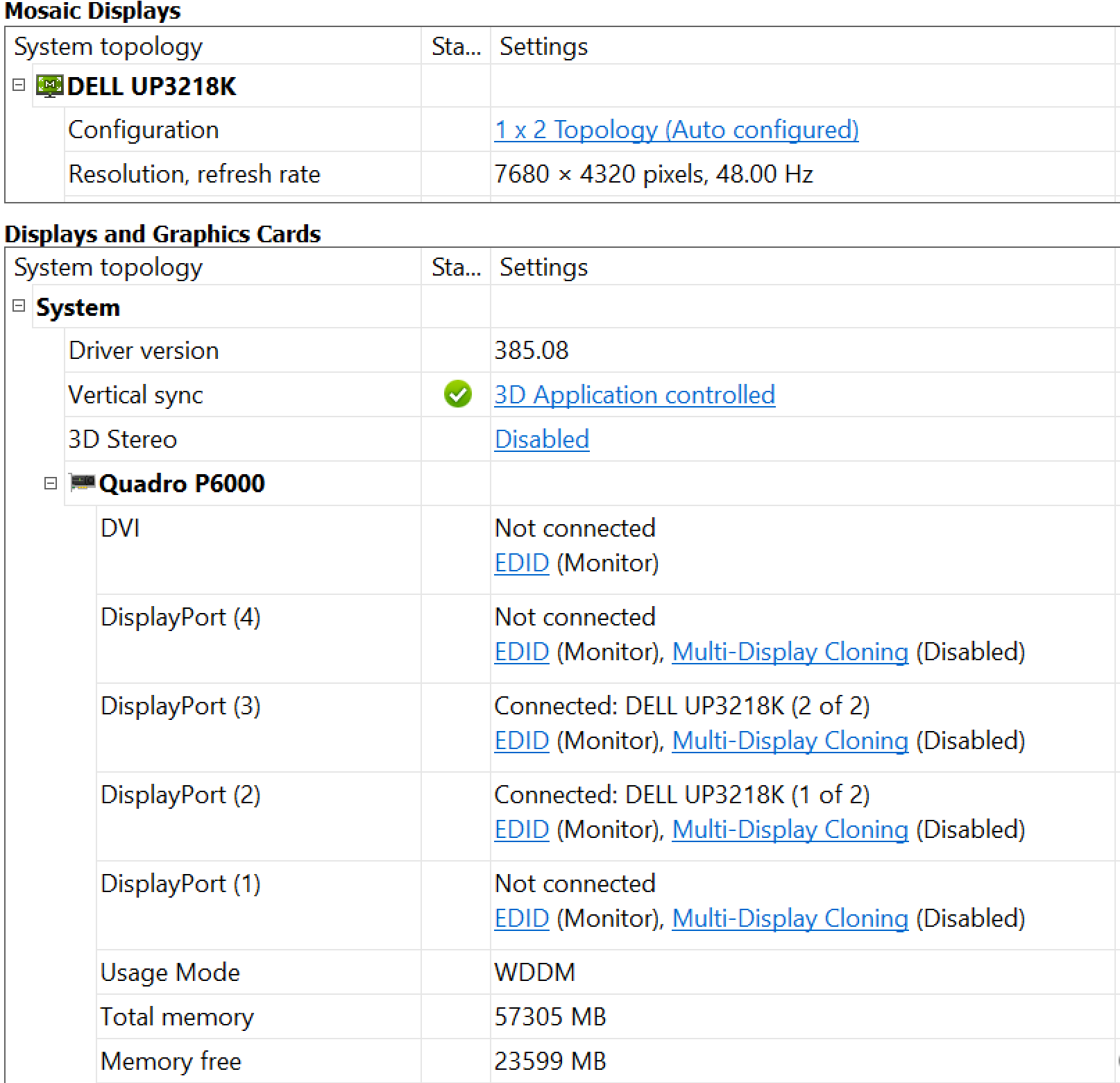This screenshot has height=1083, width=1120.
Task: Click the Settings column header in Mosaic Displays
Action: pos(543,47)
